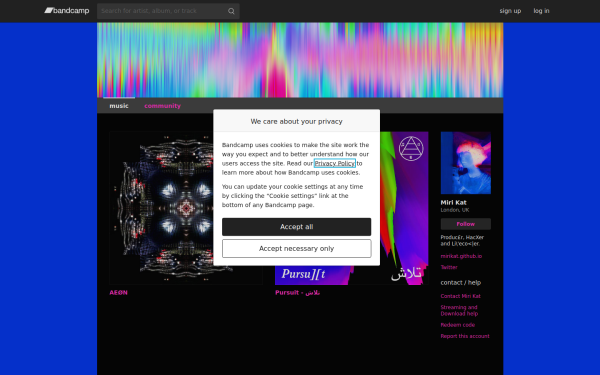The height and width of the screenshot is (375, 600).
Task: Click Report this account
Action: pos(465,336)
